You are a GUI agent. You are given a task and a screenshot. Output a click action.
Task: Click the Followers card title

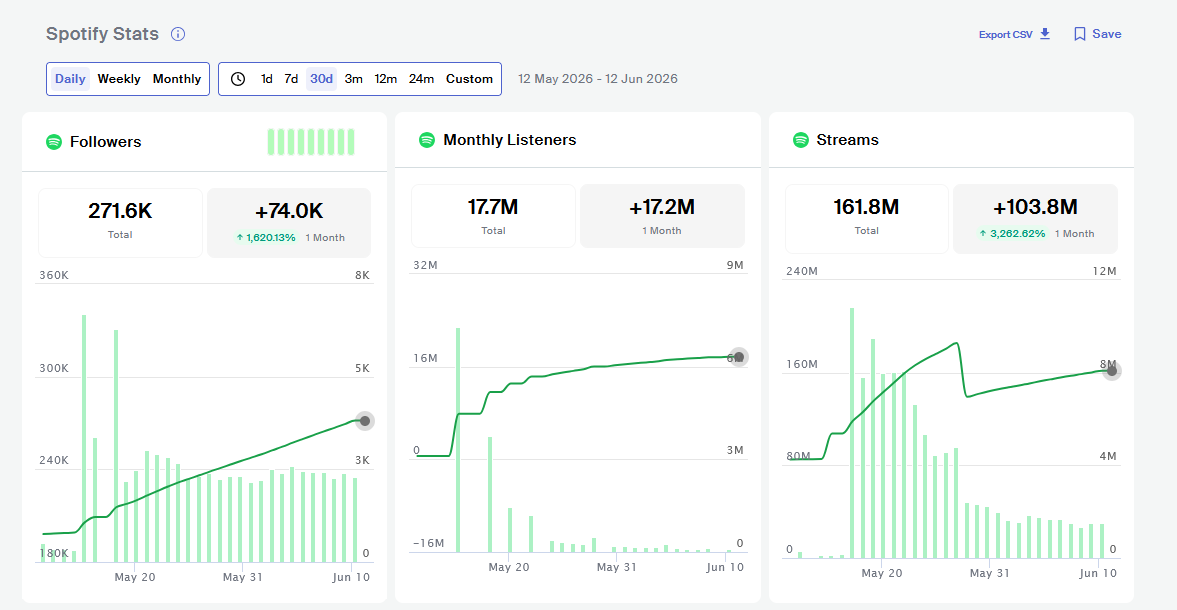[x=105, y=142]
